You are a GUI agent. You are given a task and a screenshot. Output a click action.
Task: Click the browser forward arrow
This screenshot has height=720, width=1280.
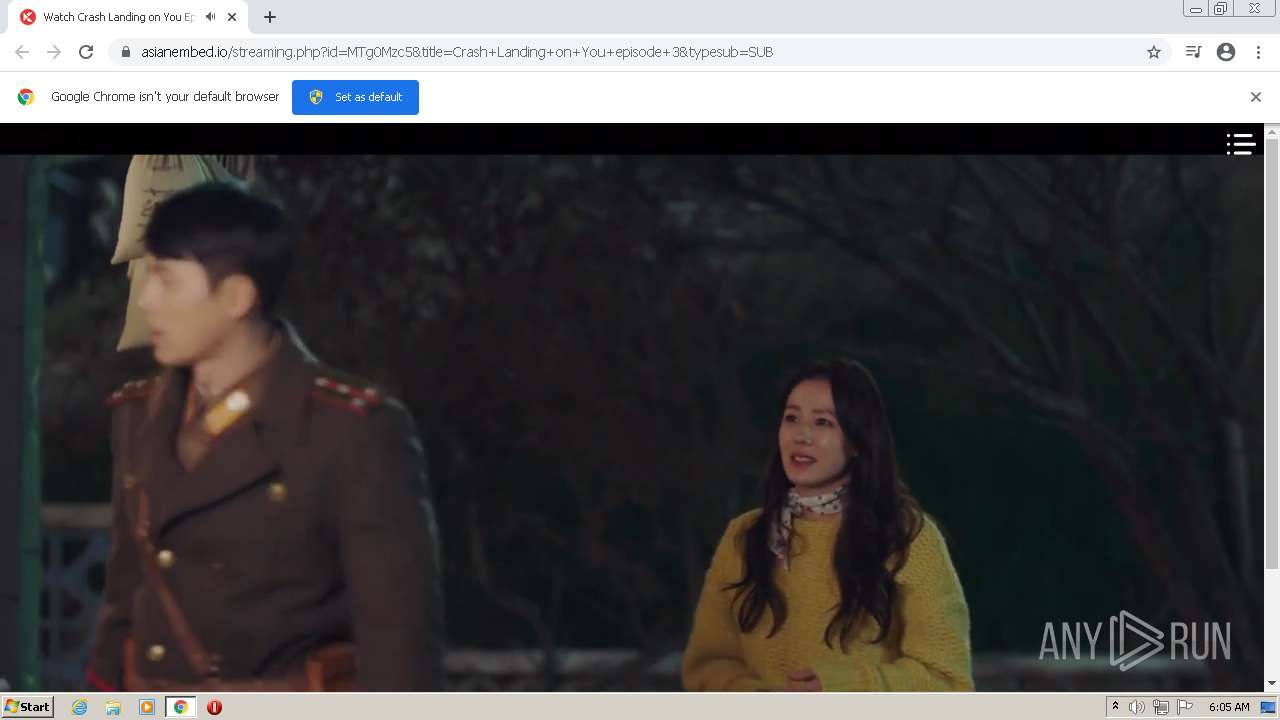click(54, 52)
